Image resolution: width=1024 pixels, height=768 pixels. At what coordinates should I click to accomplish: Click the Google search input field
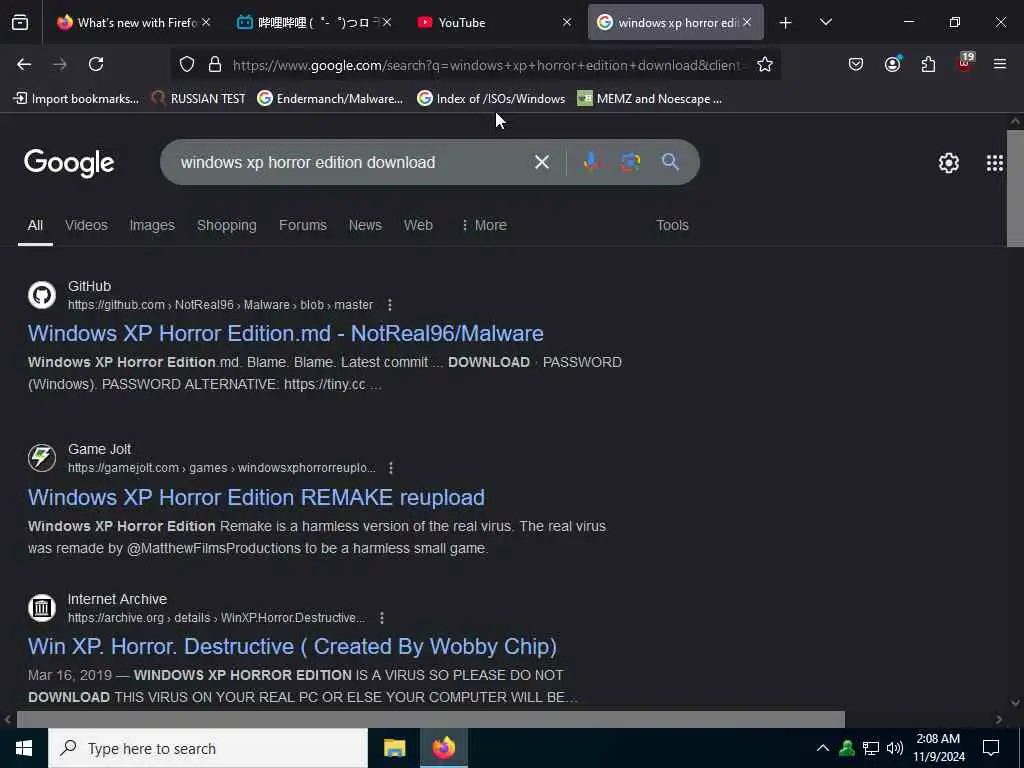[x=353, y=162]
